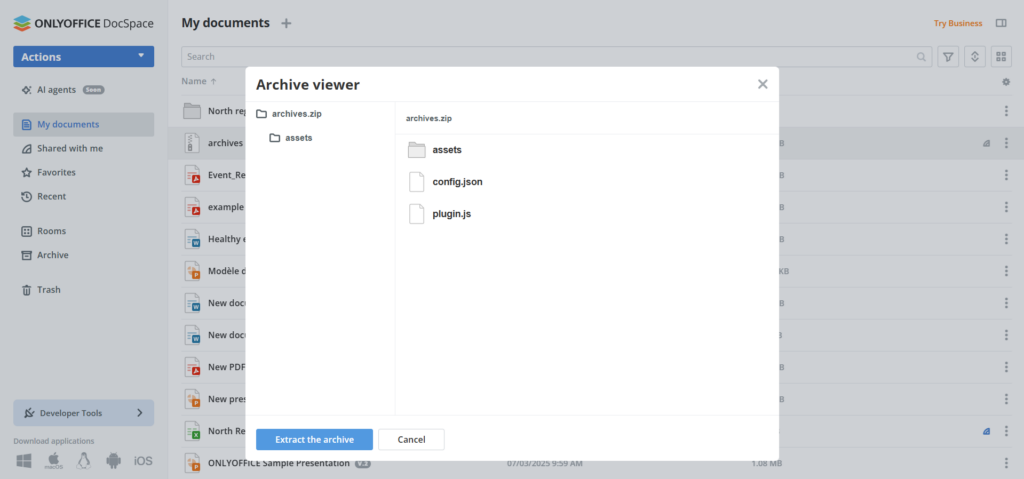The height and width of the screenshot is (479, 1024).
Task: Expand Developer Tools menu
Action: coord(84,413)
